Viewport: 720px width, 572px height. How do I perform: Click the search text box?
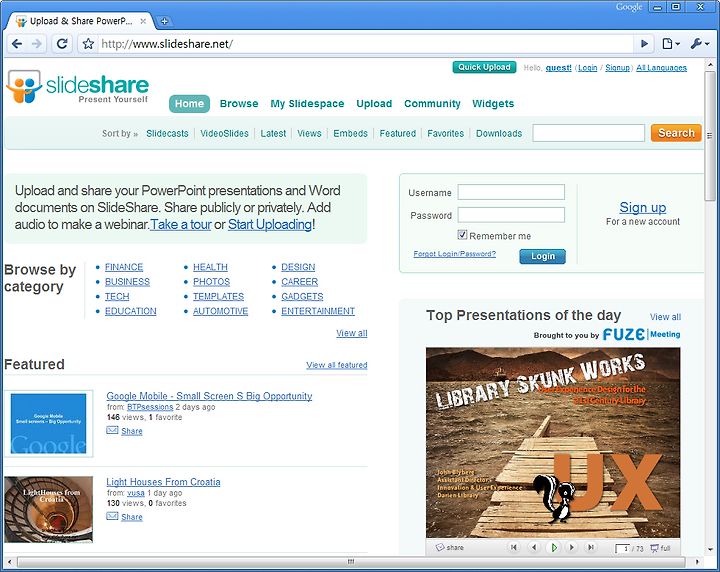pos(588,133)
